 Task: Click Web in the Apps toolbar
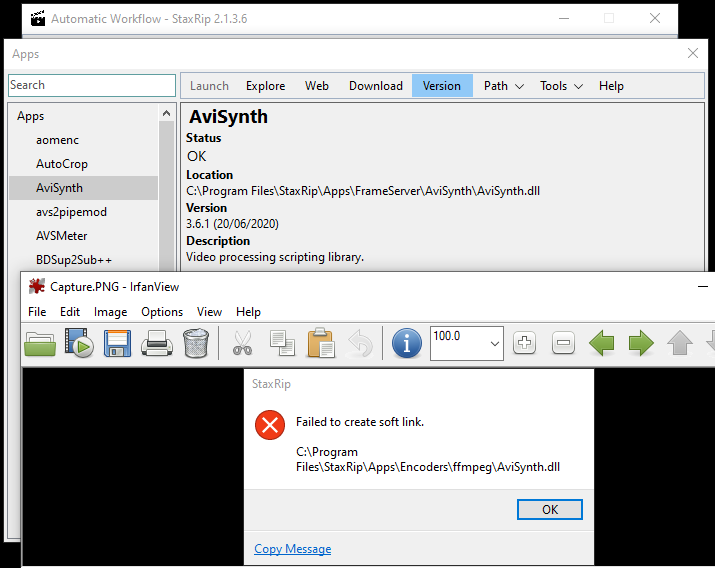317,86
